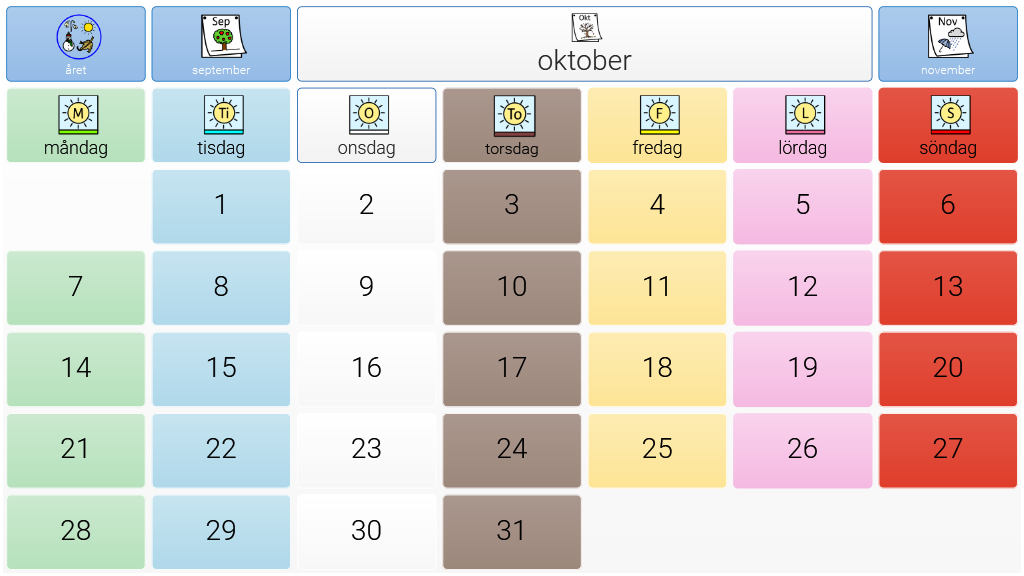1024x576 pixels.
Task: Select fredag weekday symbol
Action: 657,125
